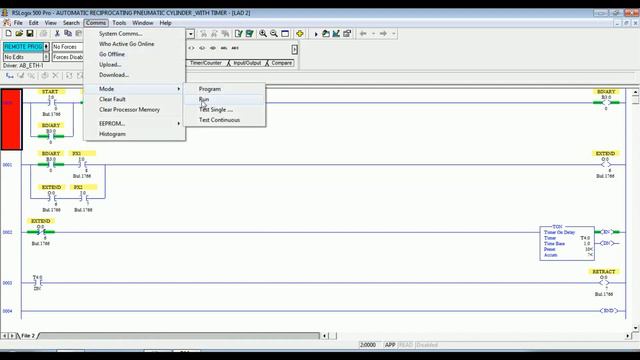The image size is (640, 360).
Task: Open a project with the folder icon
Action: [x=19, y=33]
